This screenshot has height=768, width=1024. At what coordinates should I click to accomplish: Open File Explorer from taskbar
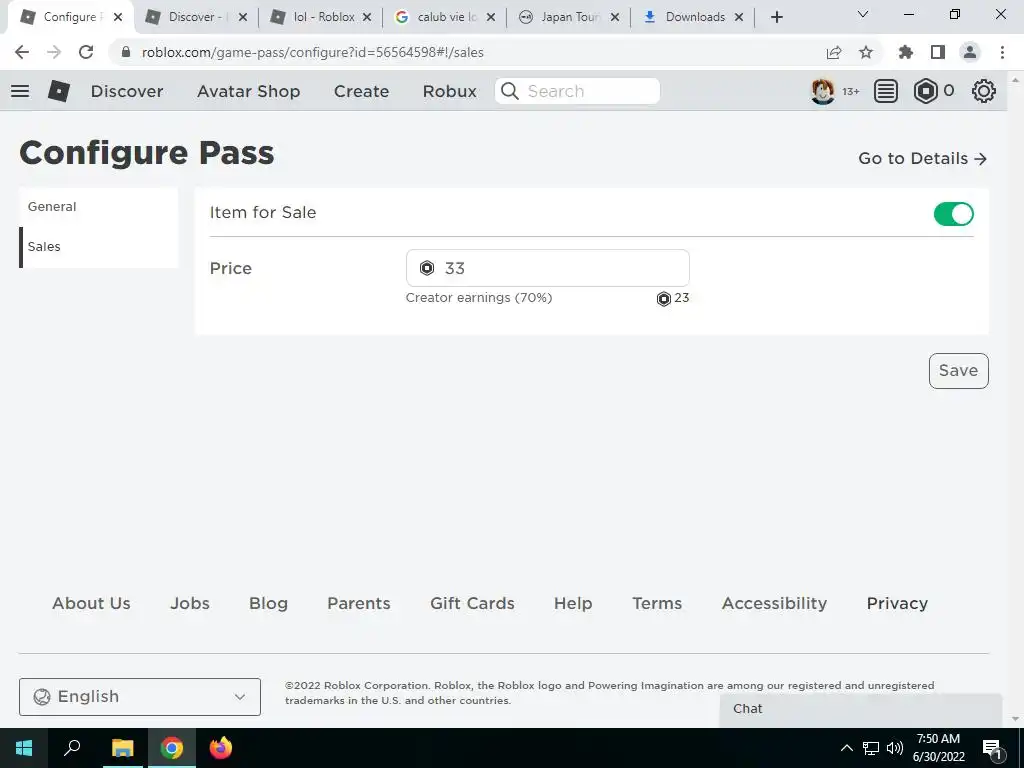(x=122, y=748)
